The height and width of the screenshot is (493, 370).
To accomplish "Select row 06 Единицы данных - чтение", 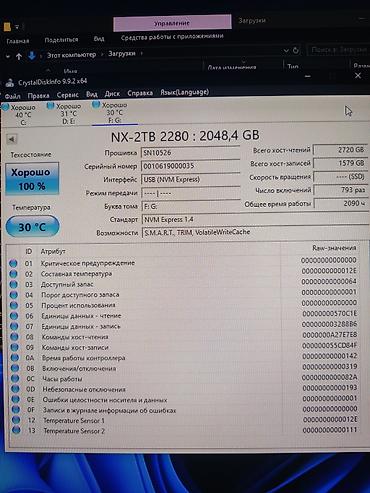I will [x=183, y=315].
